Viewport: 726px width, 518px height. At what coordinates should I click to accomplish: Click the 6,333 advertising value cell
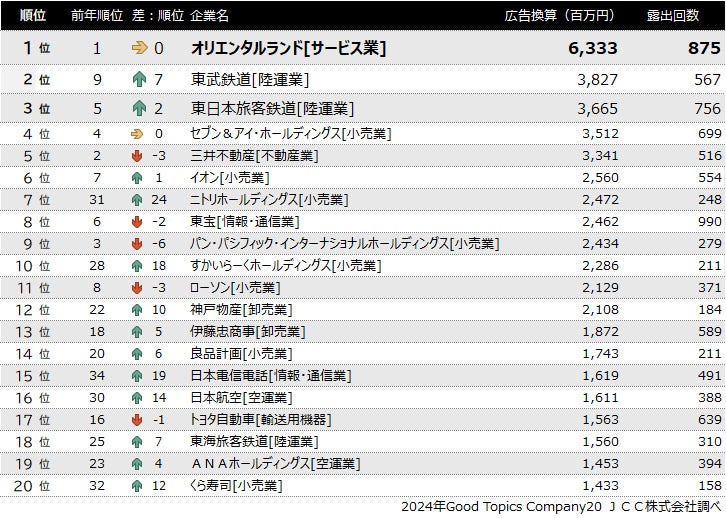pos(592,48)
